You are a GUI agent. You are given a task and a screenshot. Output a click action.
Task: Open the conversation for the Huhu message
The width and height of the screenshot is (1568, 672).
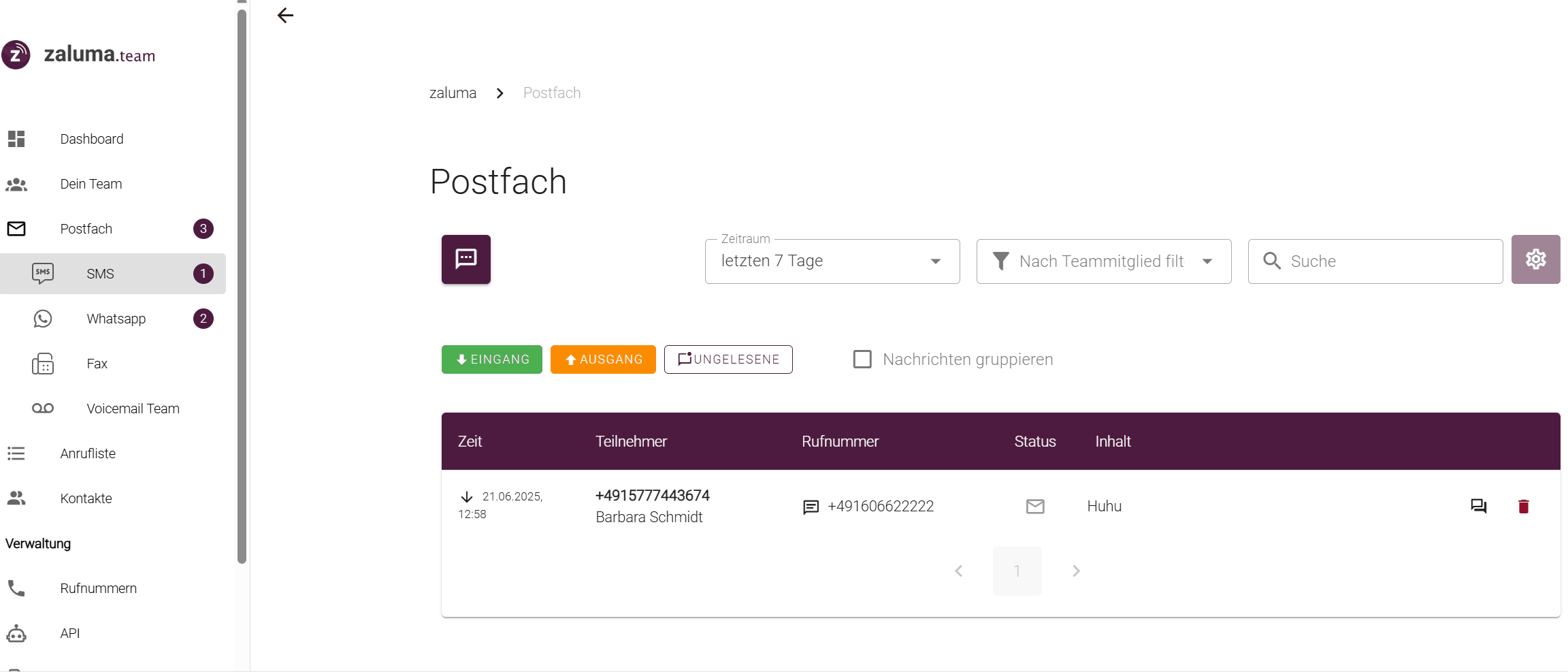1478,507
